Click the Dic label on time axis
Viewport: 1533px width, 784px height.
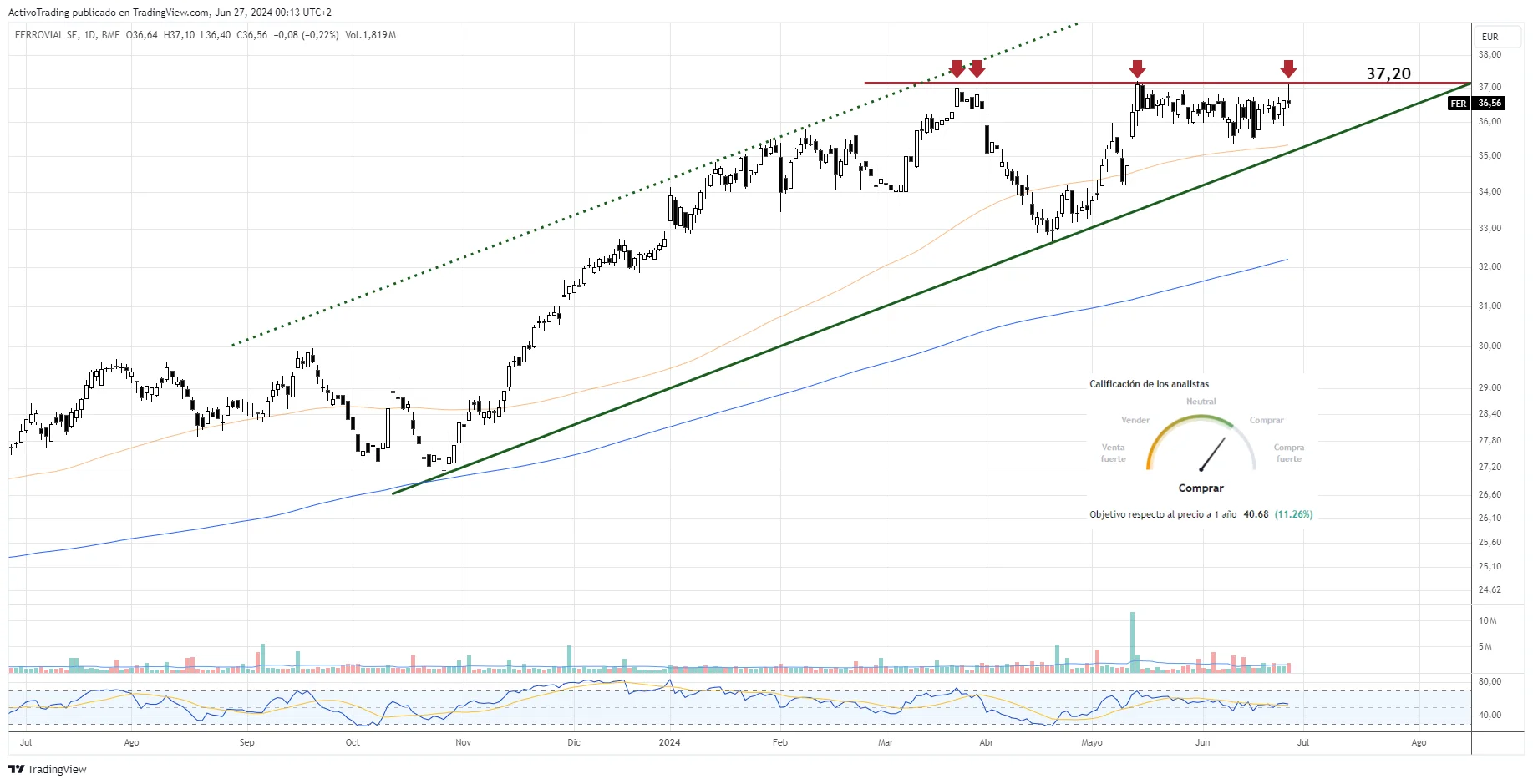click(573, 742)
